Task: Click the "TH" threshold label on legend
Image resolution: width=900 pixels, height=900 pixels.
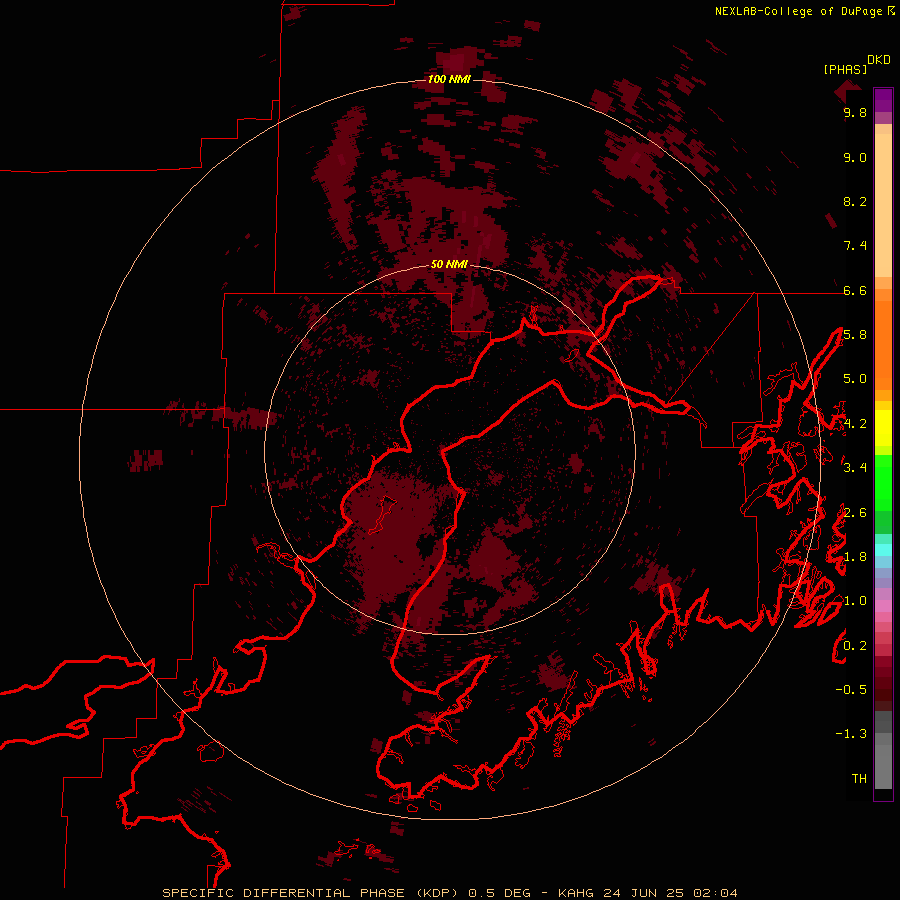Action: [859, 778]
